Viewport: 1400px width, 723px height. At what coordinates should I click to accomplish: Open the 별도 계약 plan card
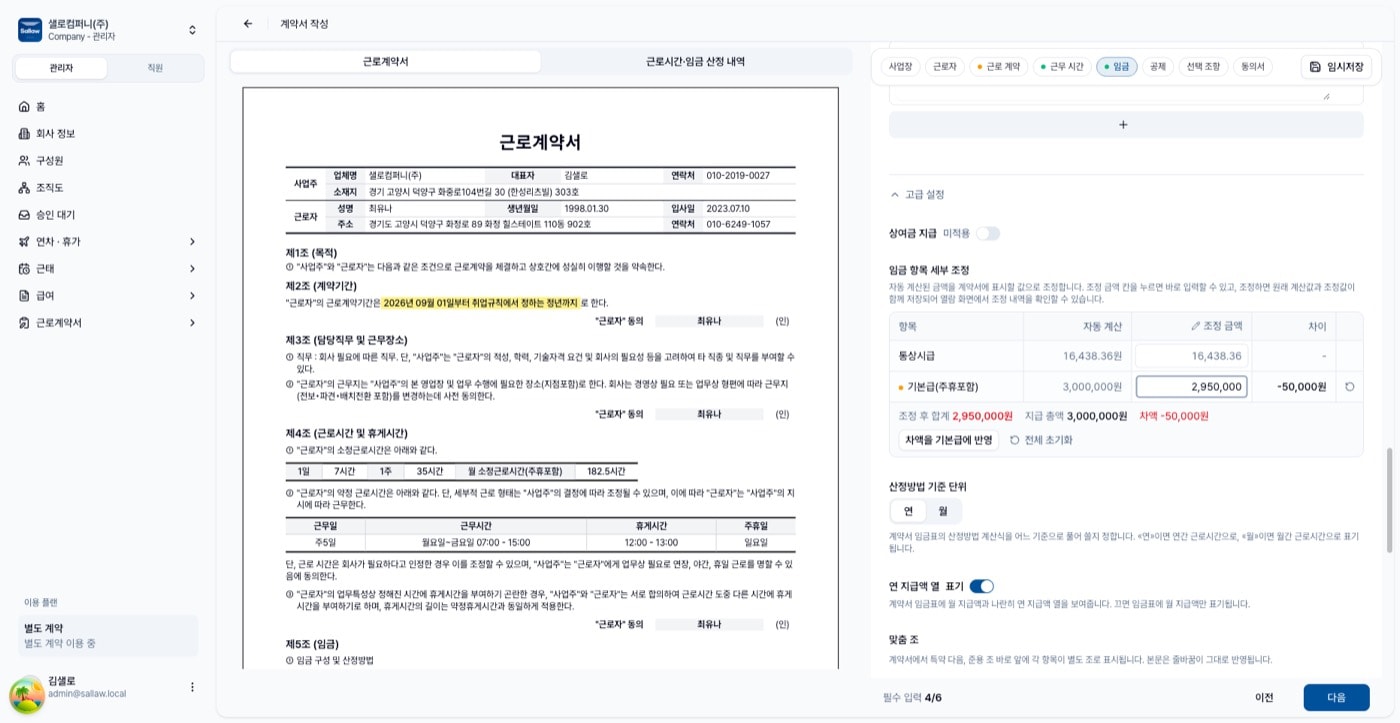(109, 635)
